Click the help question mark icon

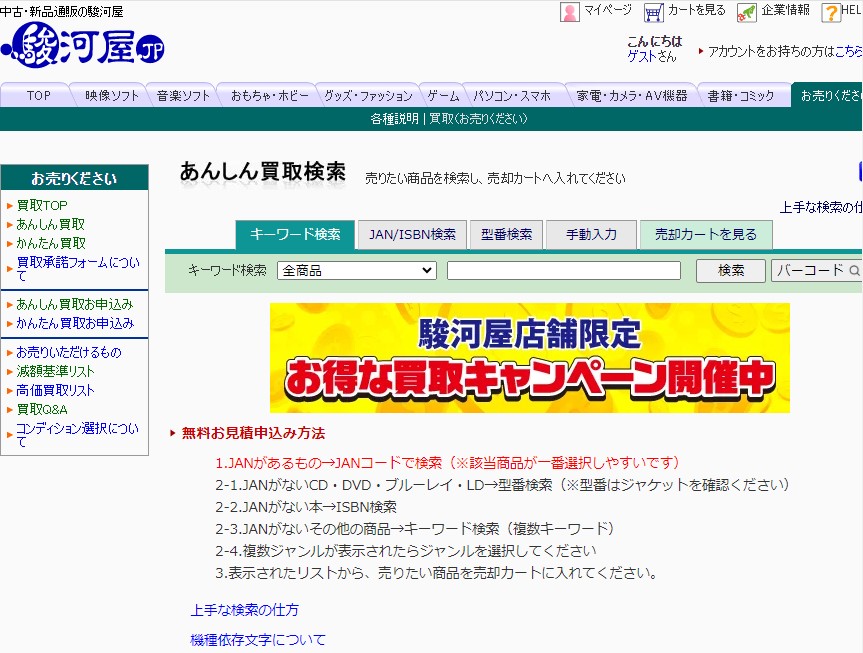[x=831, y=12]
